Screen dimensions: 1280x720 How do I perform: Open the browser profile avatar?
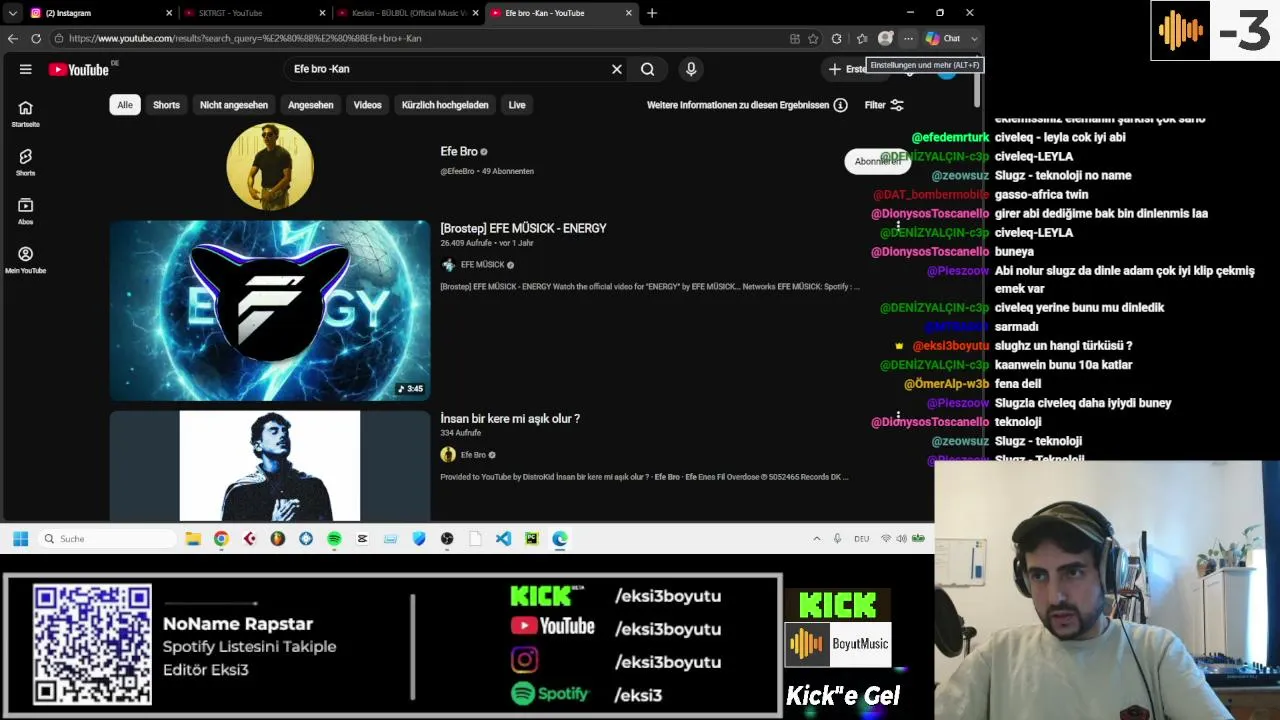[x=885, y=38]
